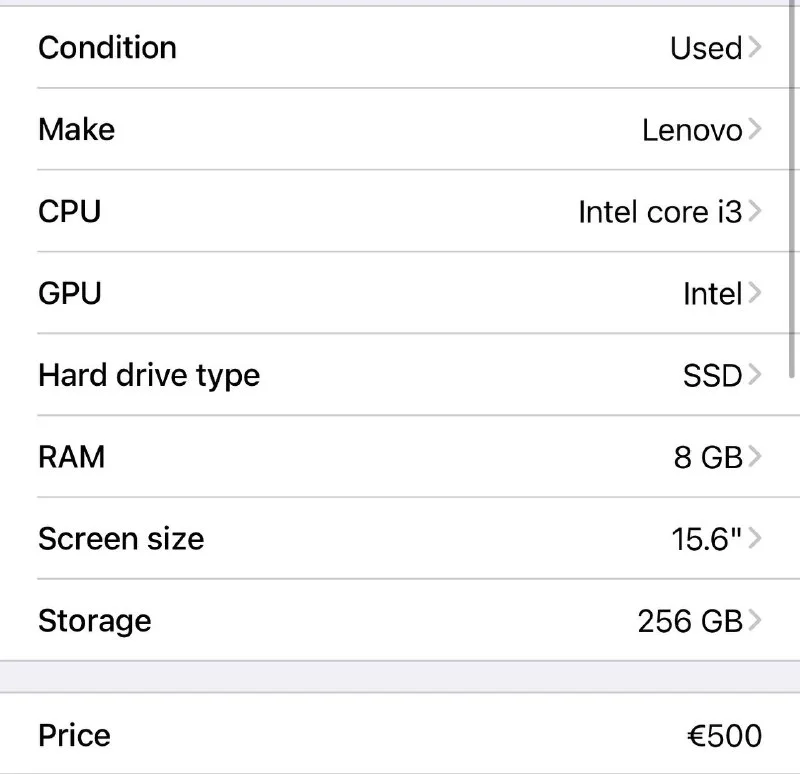Expand the chevron beside Lenovo
Screen dimensions: 800x774
tap(754, 130)
